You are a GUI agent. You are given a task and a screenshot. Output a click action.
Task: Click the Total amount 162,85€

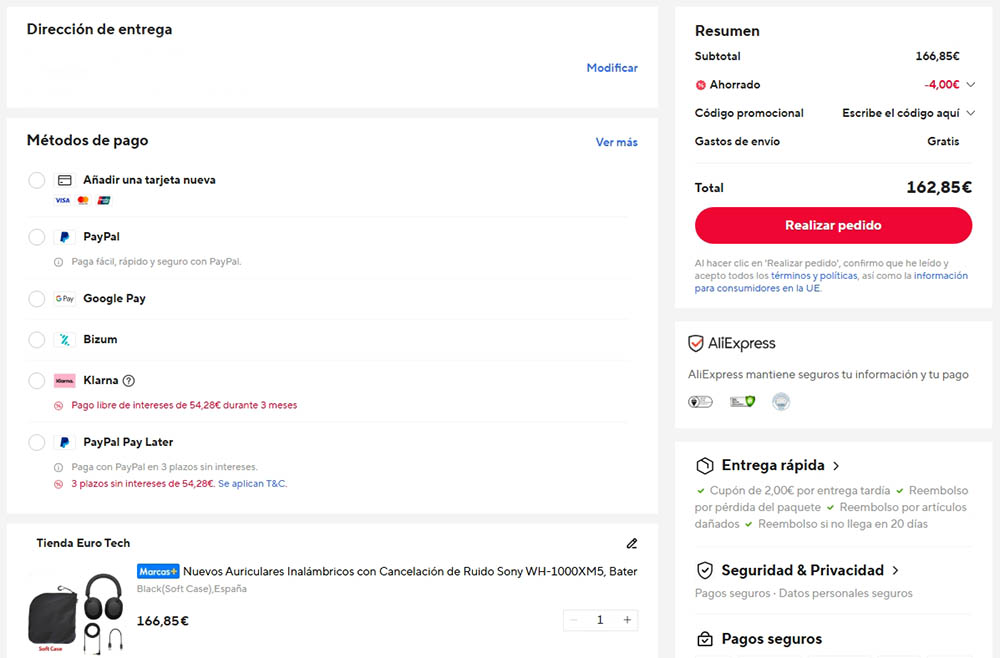939,187
